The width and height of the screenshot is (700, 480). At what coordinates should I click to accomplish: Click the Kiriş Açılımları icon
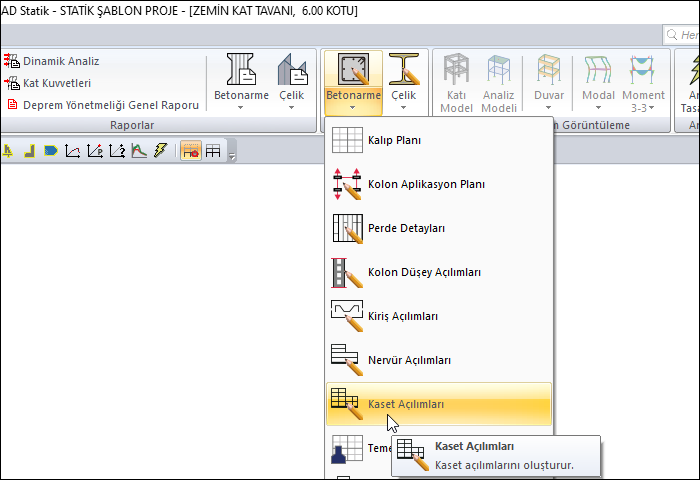pyautogui.click(x=347, y=316)
